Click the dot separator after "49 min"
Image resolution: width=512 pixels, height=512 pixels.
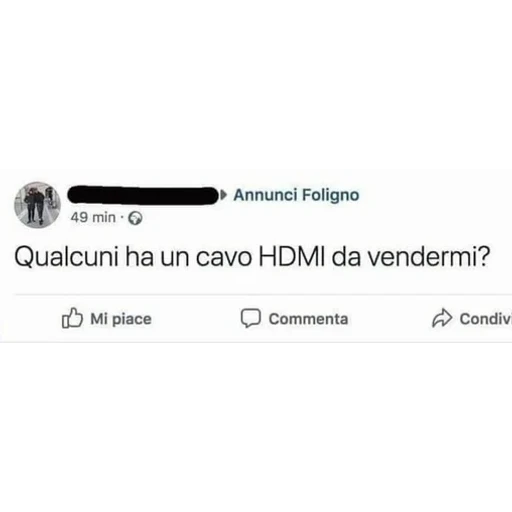point(122,218)
